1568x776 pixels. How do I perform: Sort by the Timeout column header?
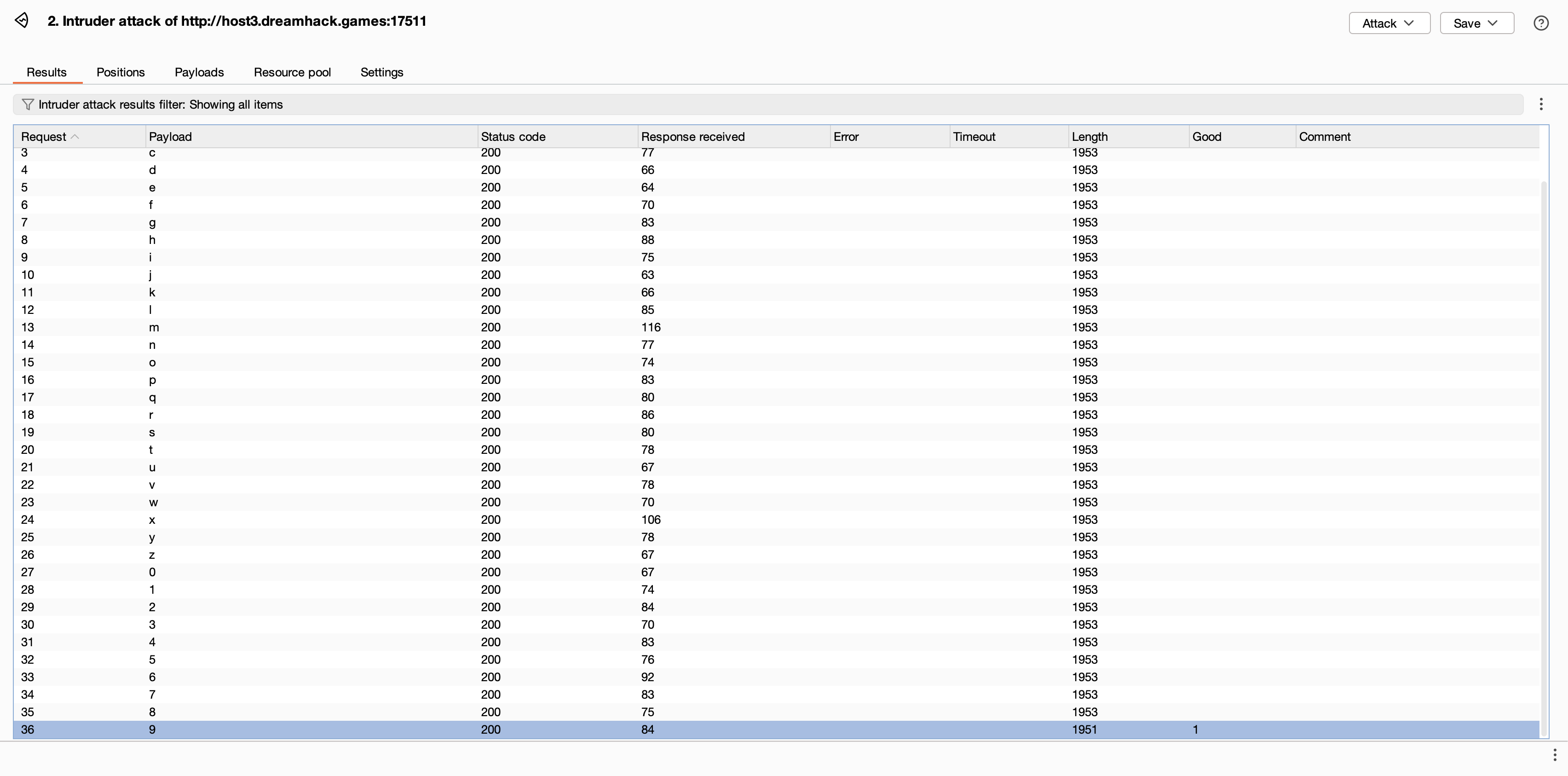coord(1009,136)
